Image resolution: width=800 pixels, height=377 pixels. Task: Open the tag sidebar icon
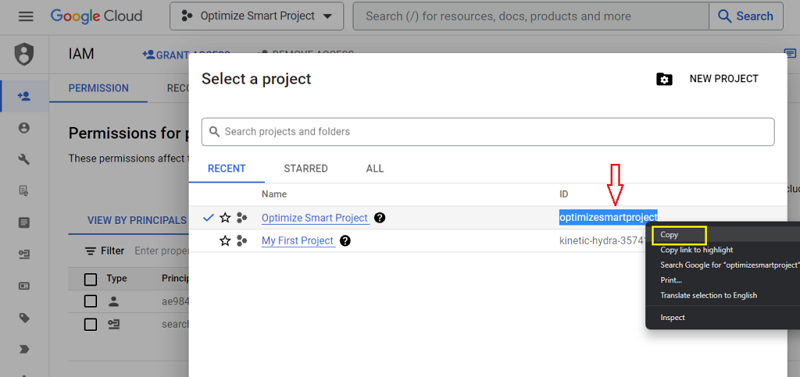tap(24, 318)
